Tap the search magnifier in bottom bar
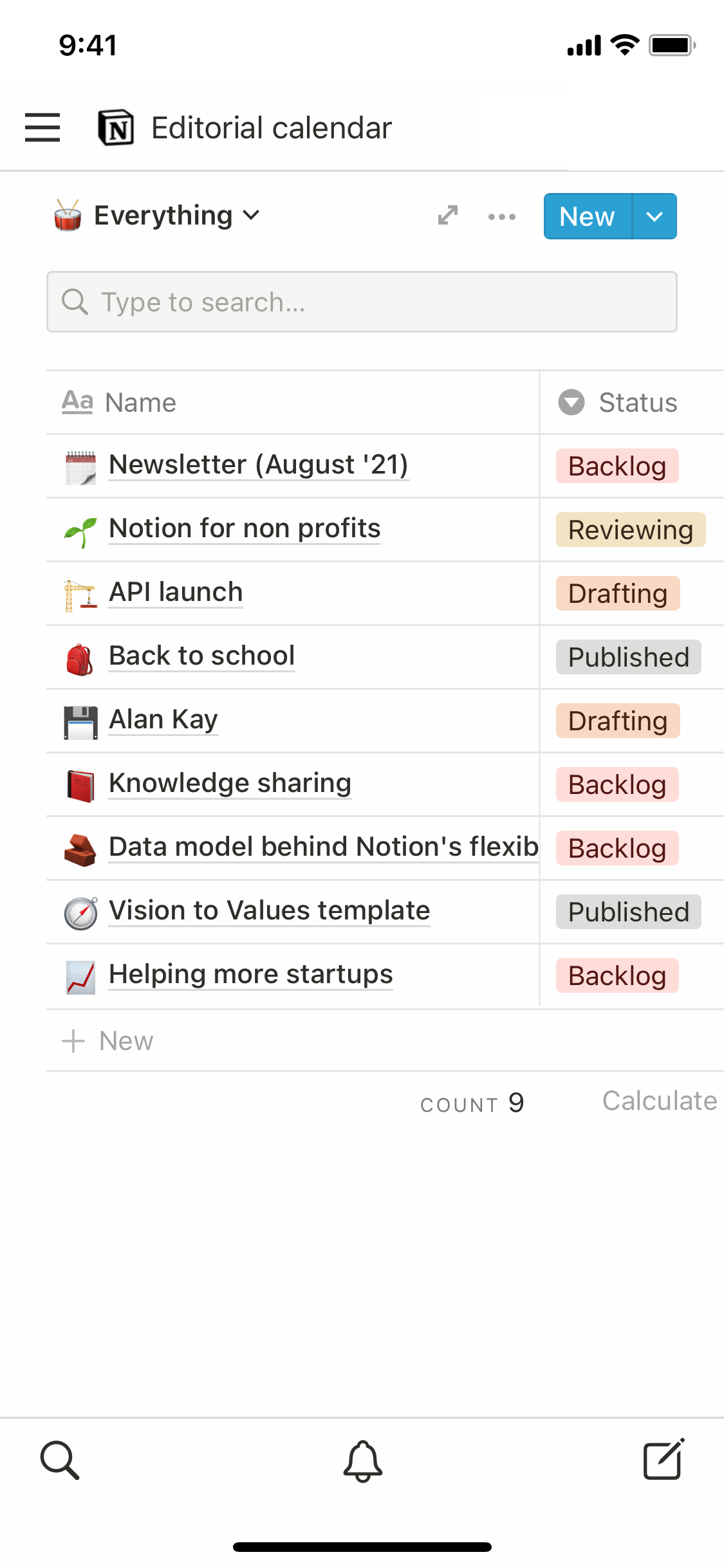The height and width of the screenshot is (1568, 724). pyautogui.click(x=60, y=1460)
